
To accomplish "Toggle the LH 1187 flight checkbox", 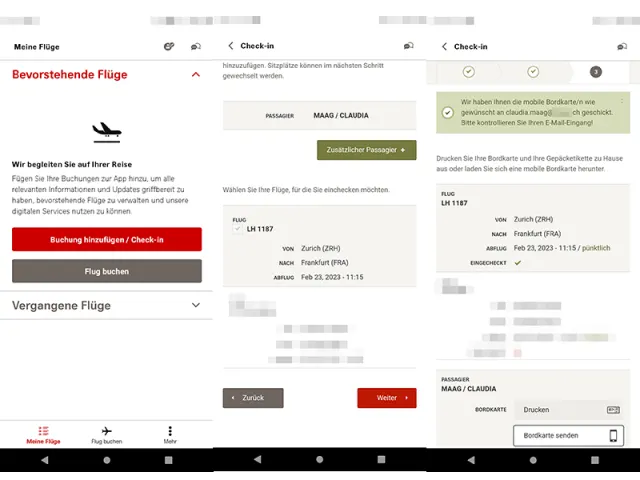I will 237,229.
